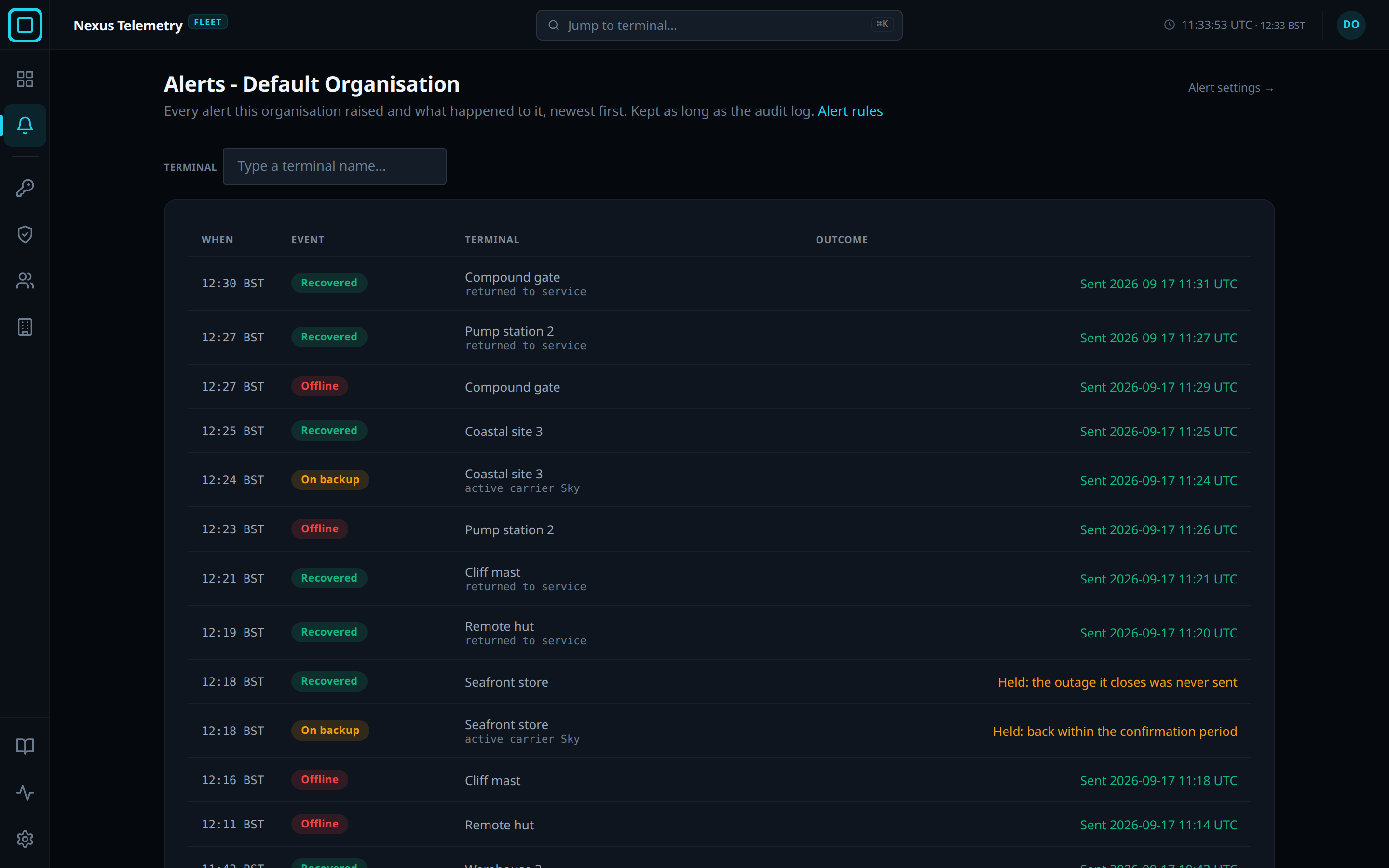Viewport: 1389px width, 868px height.
Task: Click Sent 2026-09-17 11:31 UTC outcome
Action: tap(1158, 284)
